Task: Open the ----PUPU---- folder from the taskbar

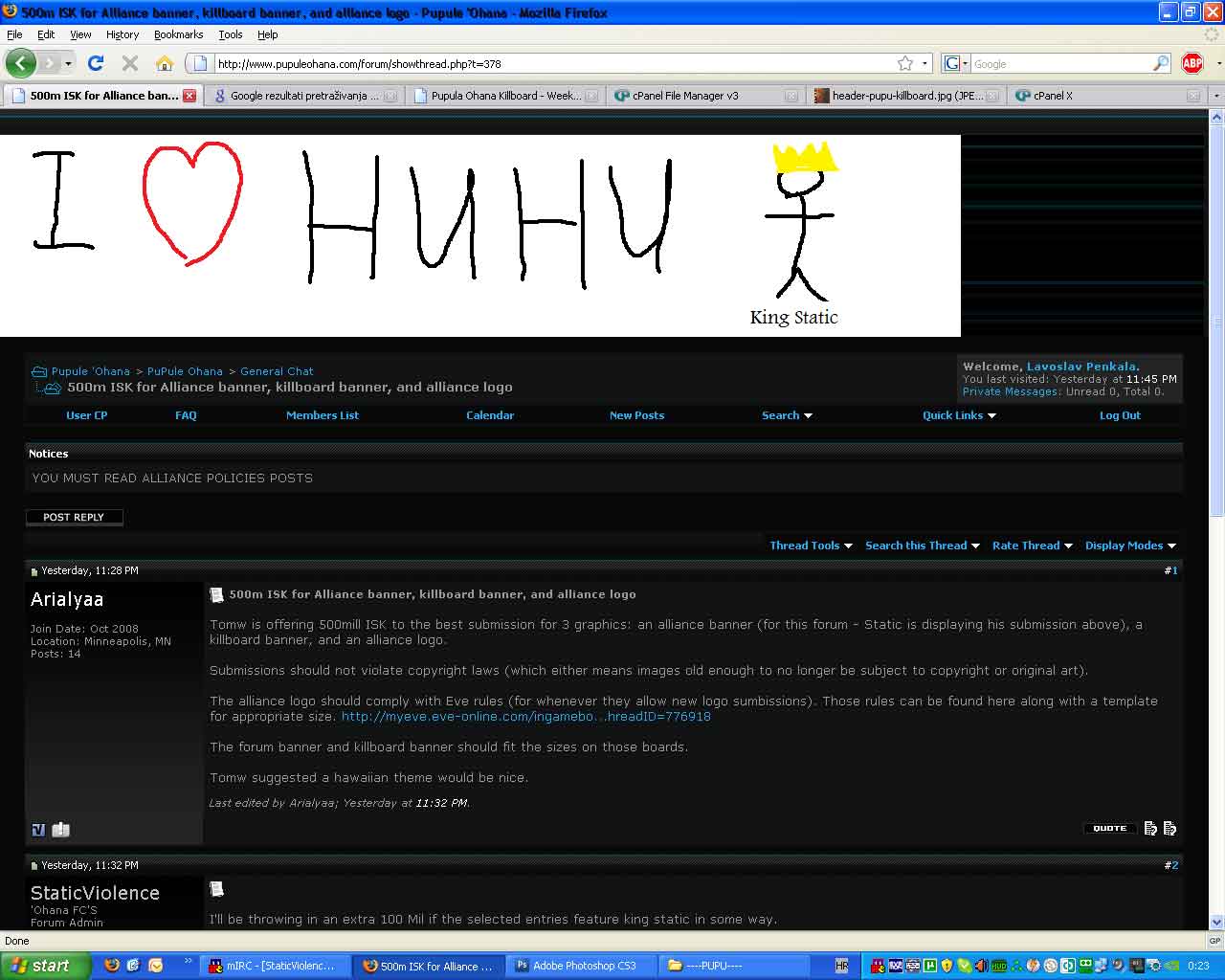Action: 732,966
